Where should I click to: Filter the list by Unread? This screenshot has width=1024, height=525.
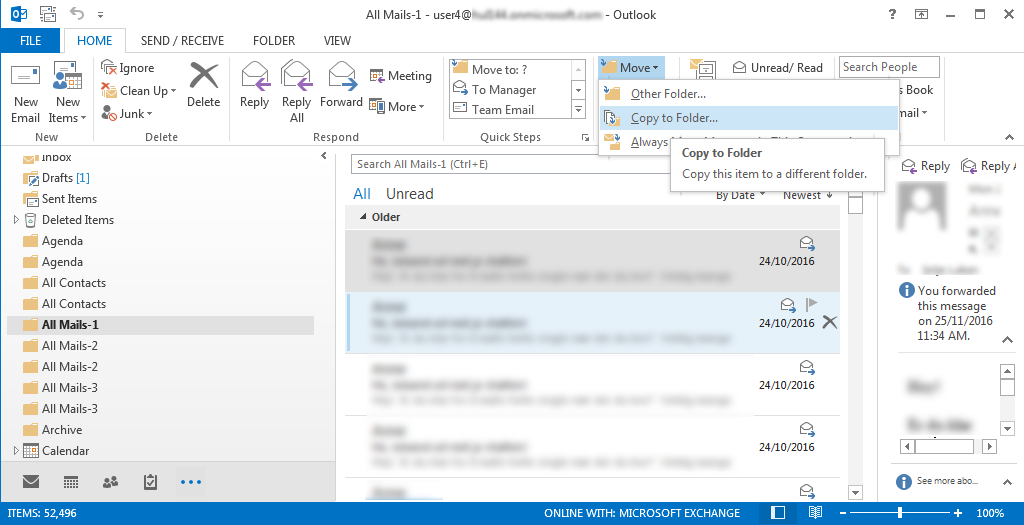point(409,194)
